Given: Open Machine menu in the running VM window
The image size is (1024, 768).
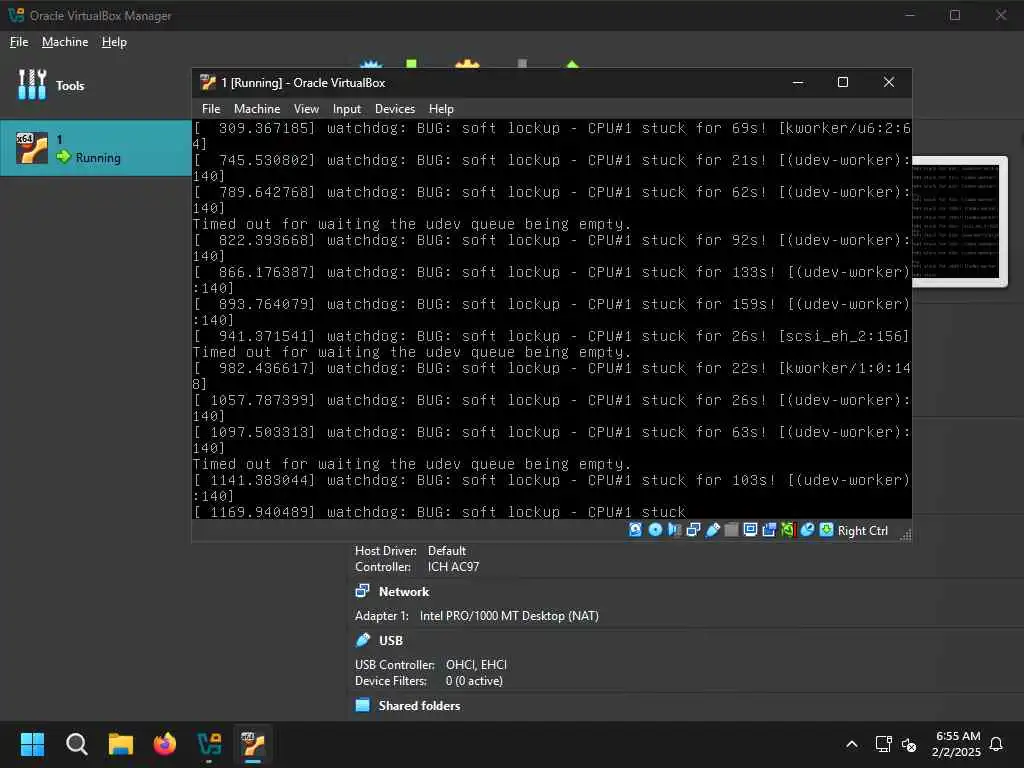Looking at the screenshot, I should (x=257, y=109).
